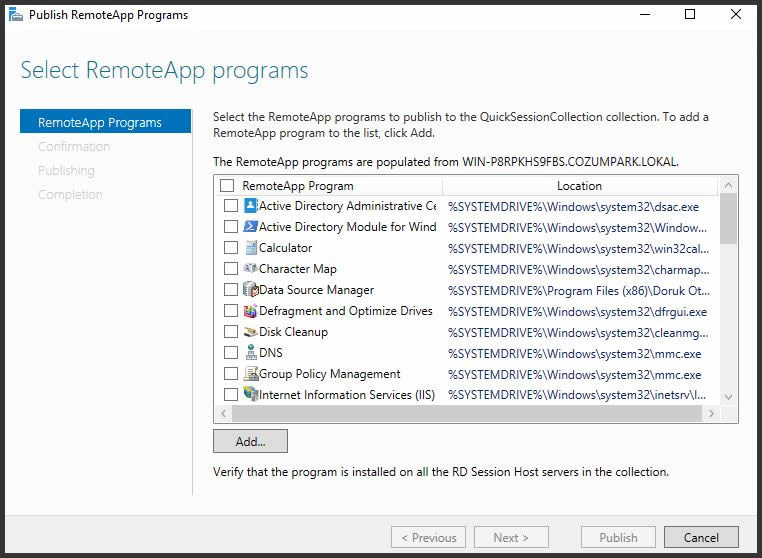Viewport: 762px width, 558px height.
Task: Click the list's scroll down arrow
Action: pos(728,397)
